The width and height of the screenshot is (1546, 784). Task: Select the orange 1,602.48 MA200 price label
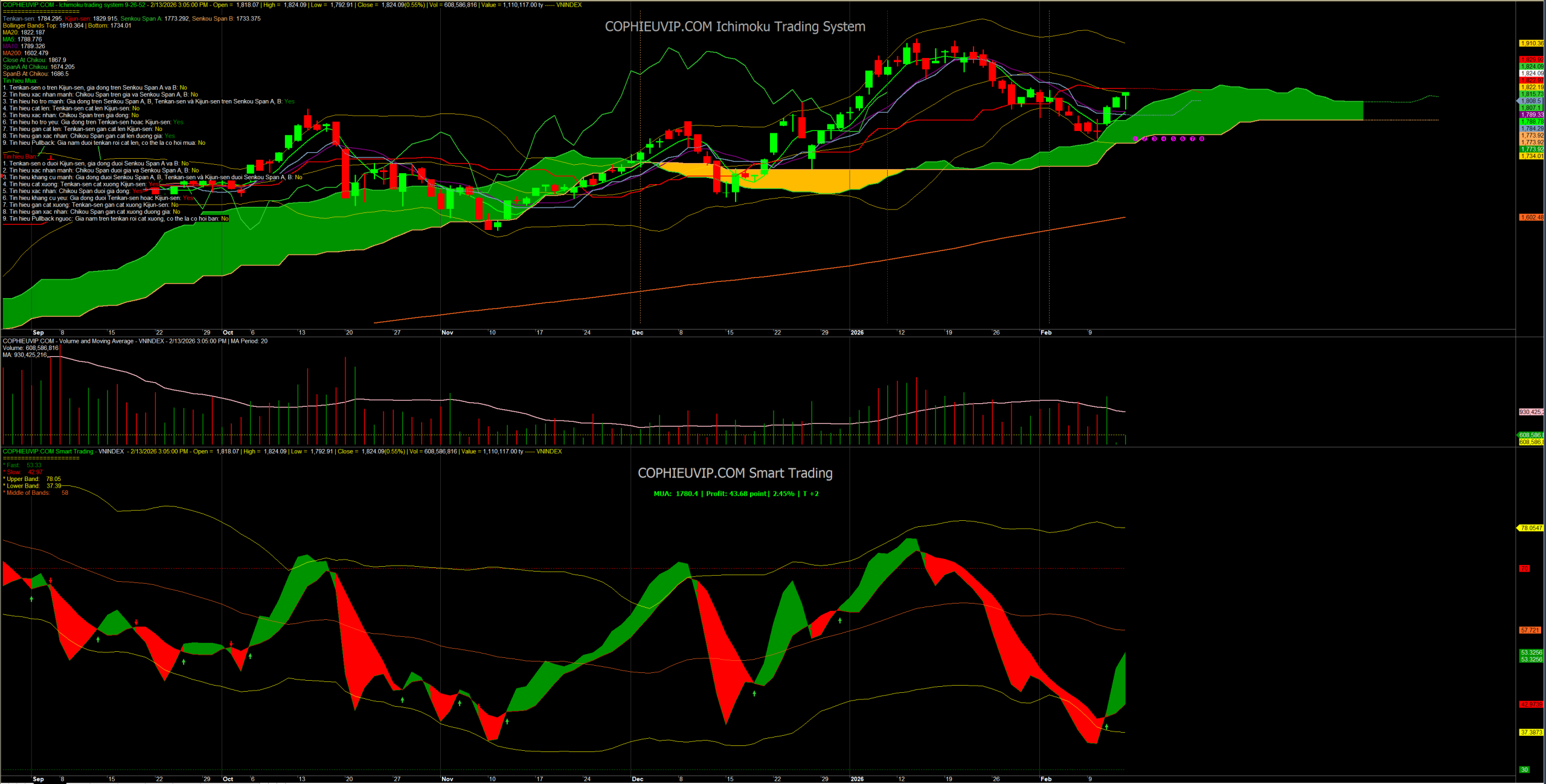click(1531, 217)
